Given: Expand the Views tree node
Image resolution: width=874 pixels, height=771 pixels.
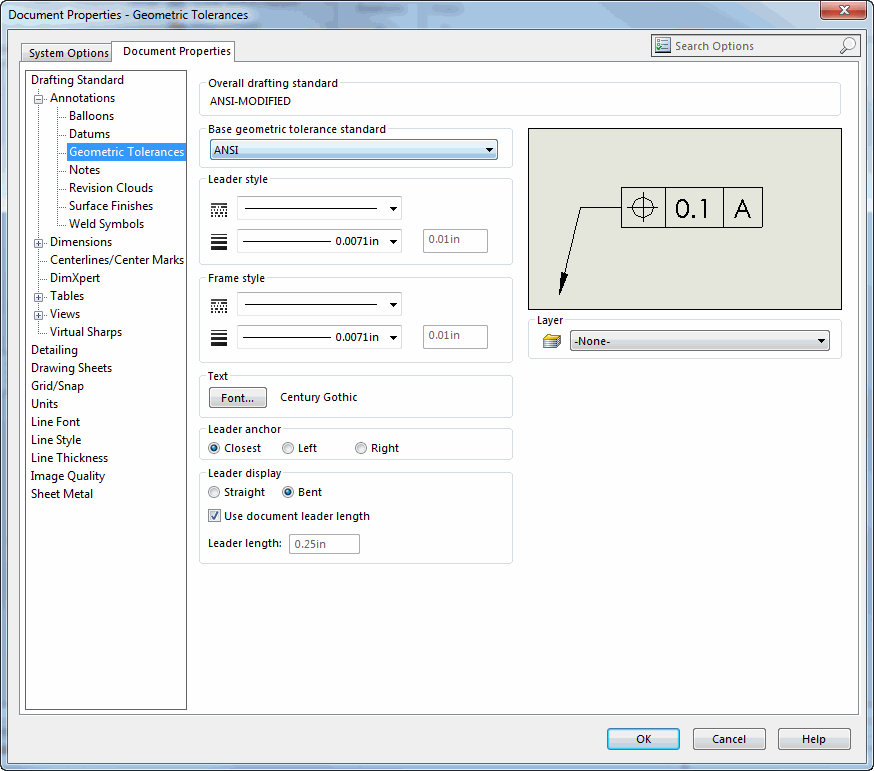Looking at the screenshot, I should pyautogui.click(x=38, y=315).
